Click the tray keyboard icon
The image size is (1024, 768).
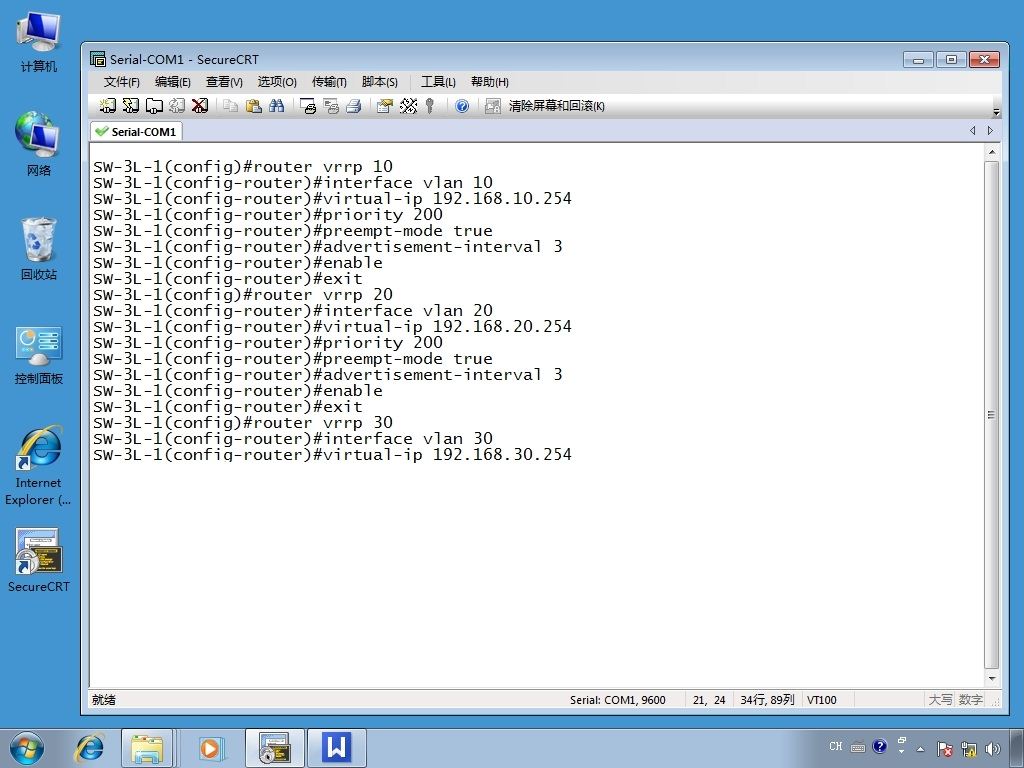[x=858, y=747]
